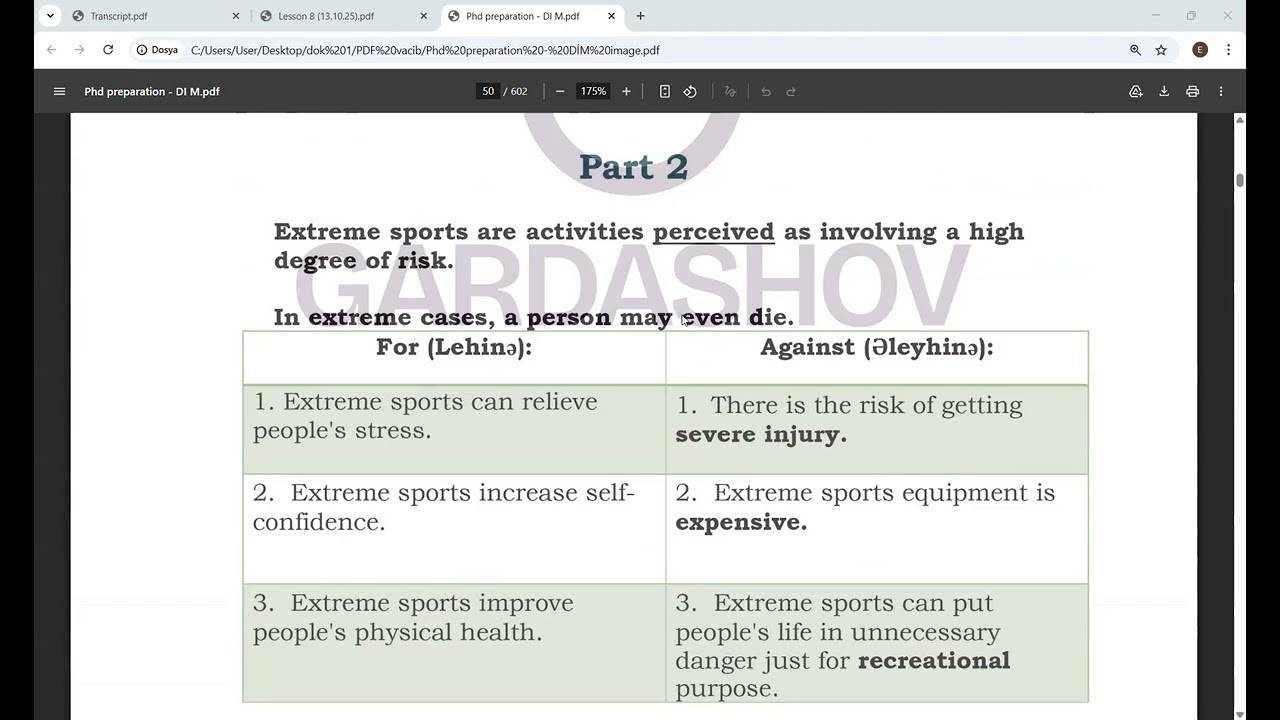
Task: Toggle the PDF sidebar hamburger menu
Action: tap(59, 91)
